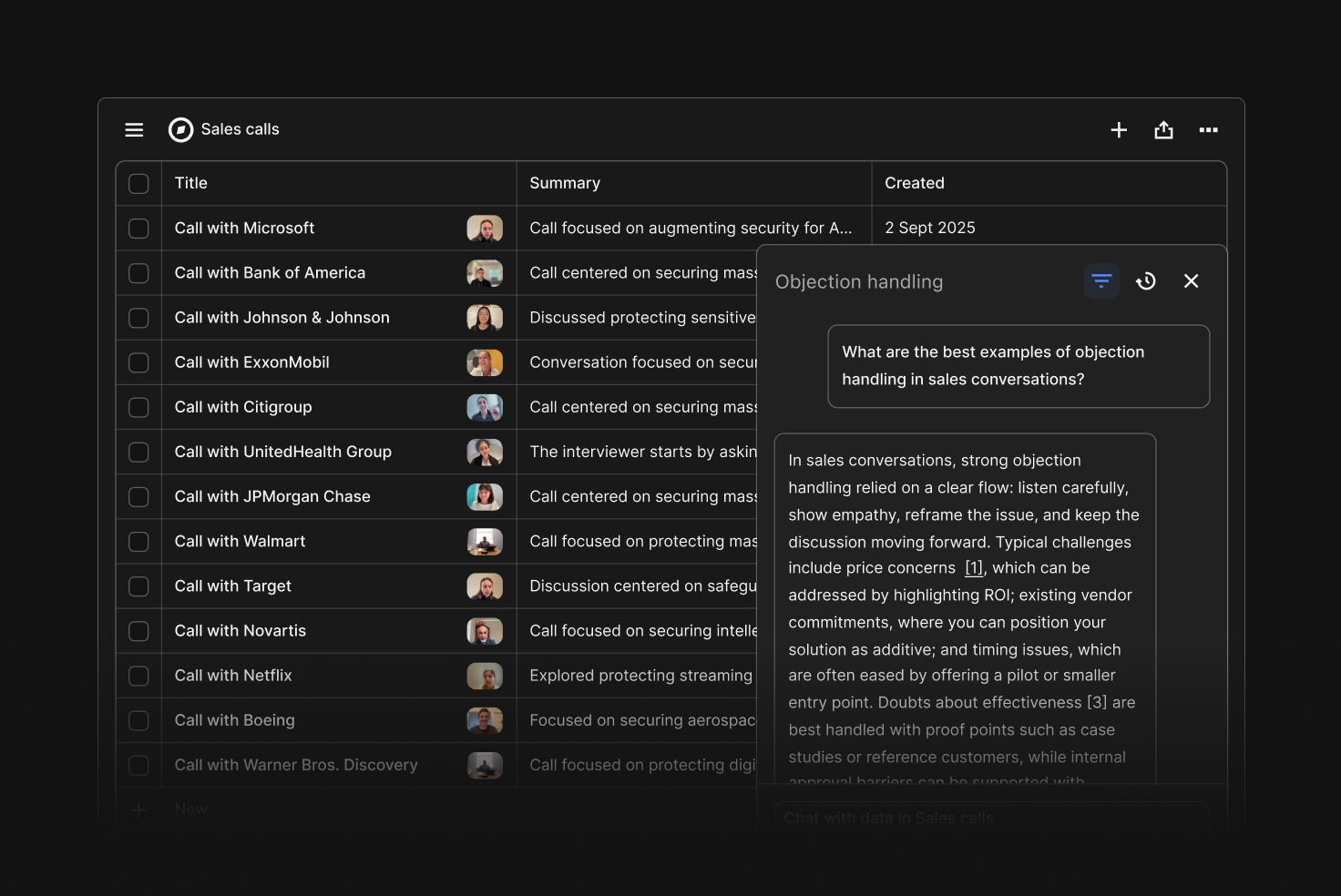1341x896 pixels.
Task: Check the Call with ExxonMobil checkbox
Action: tap(138, 362)
